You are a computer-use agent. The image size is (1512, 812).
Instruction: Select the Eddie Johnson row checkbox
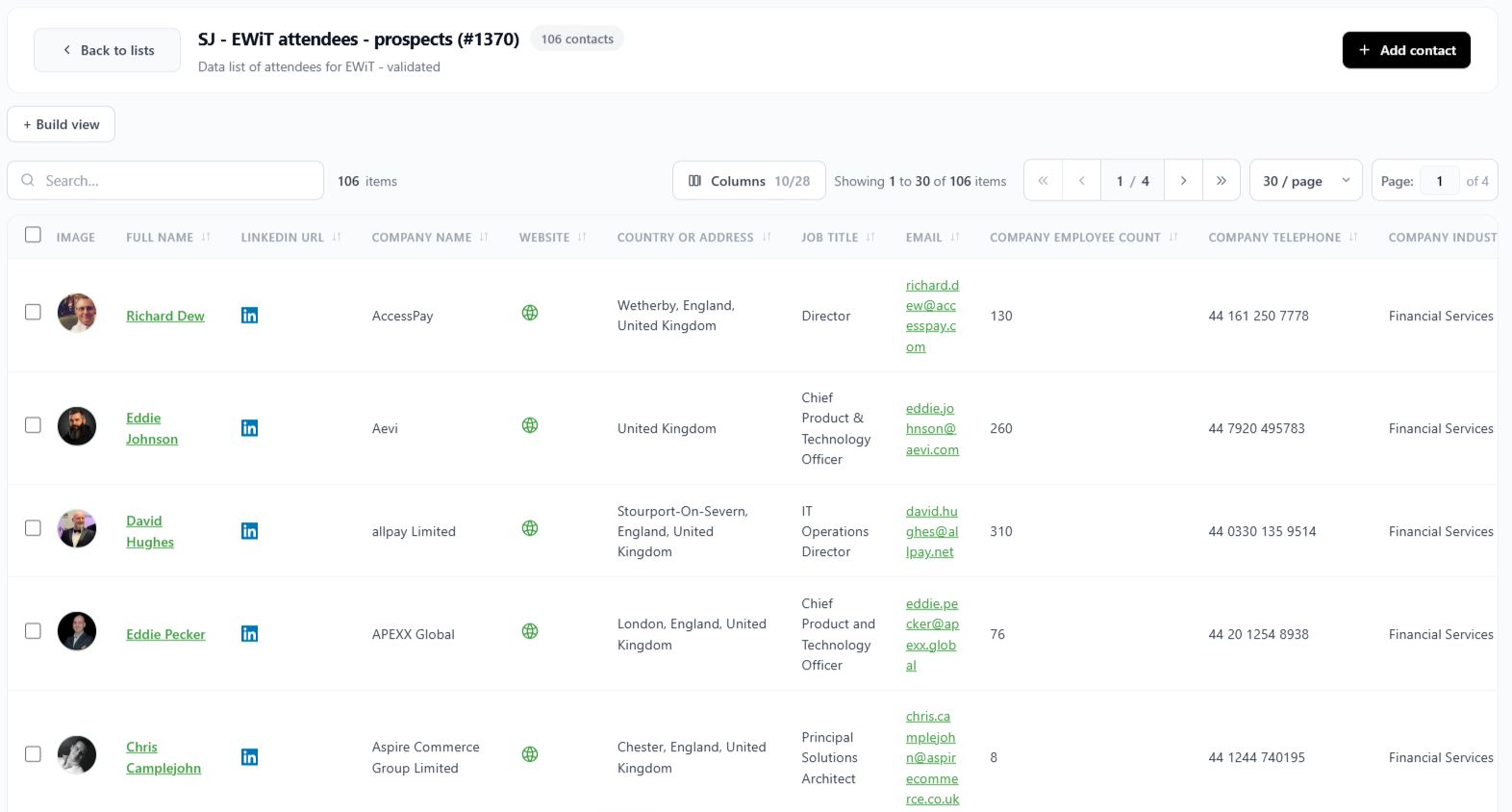pos(33,425)
